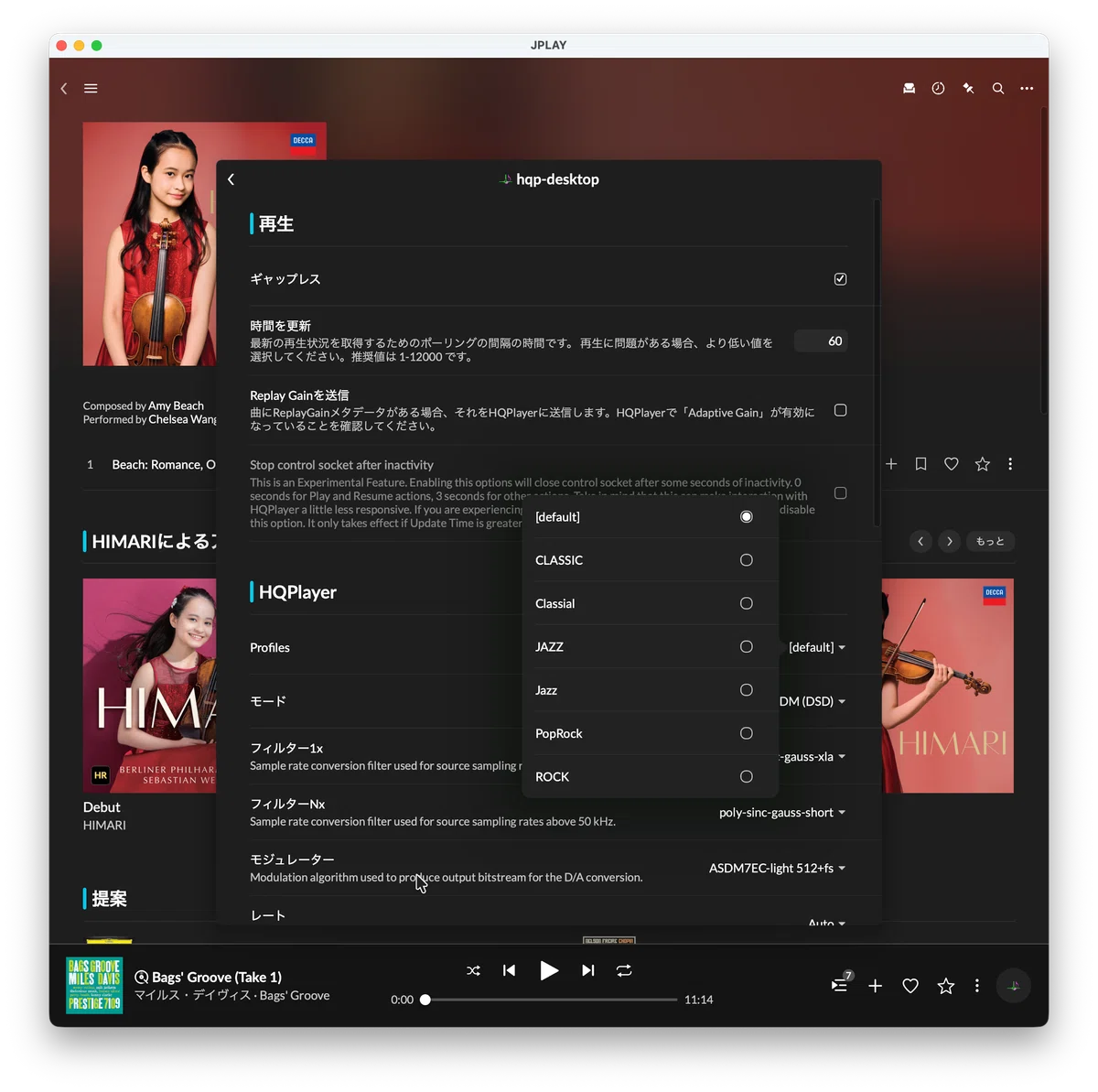Open the play queue with badge 7
Screen dimensions: 1098x1092
[x=840, y=985]
